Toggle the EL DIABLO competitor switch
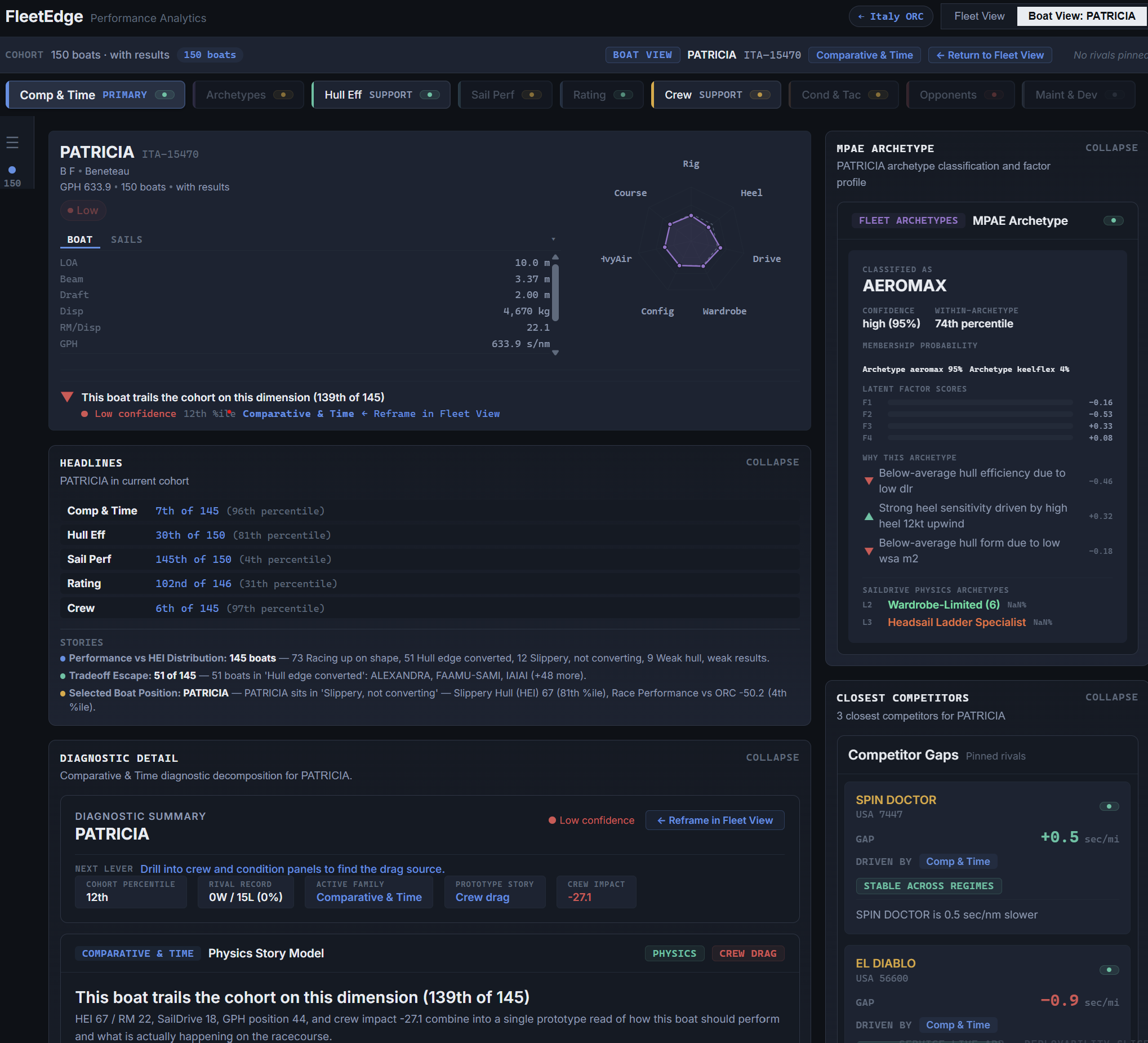1148x1043 pixels. click(x=1109, y=970)
